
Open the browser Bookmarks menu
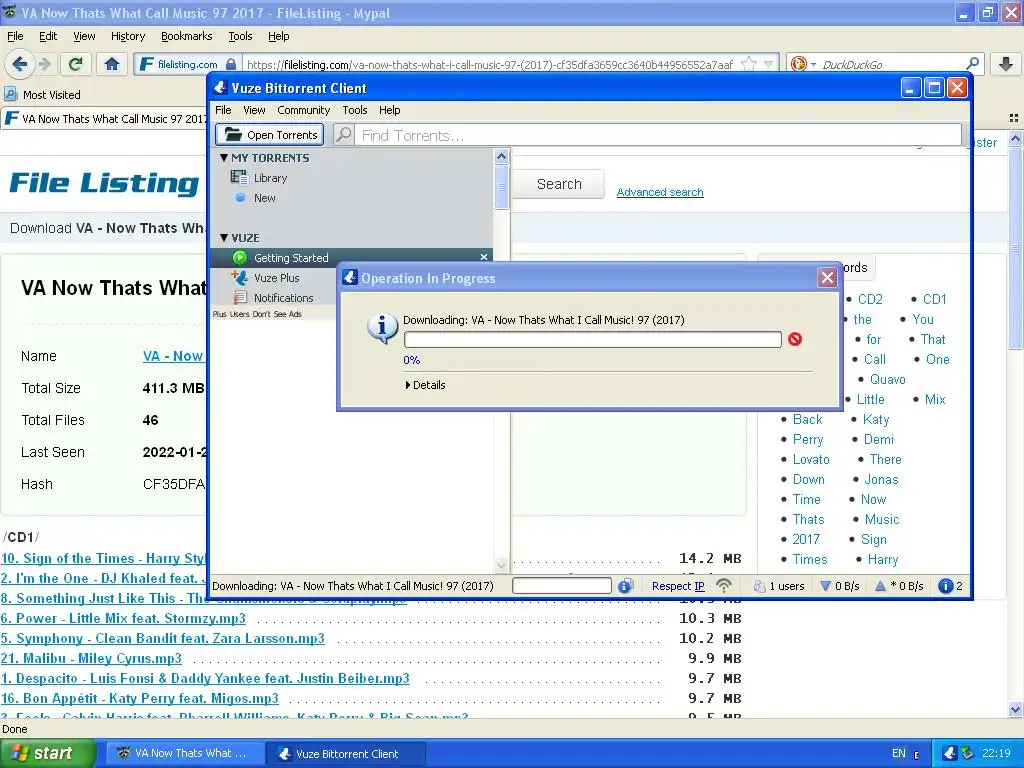pos(187,36)
